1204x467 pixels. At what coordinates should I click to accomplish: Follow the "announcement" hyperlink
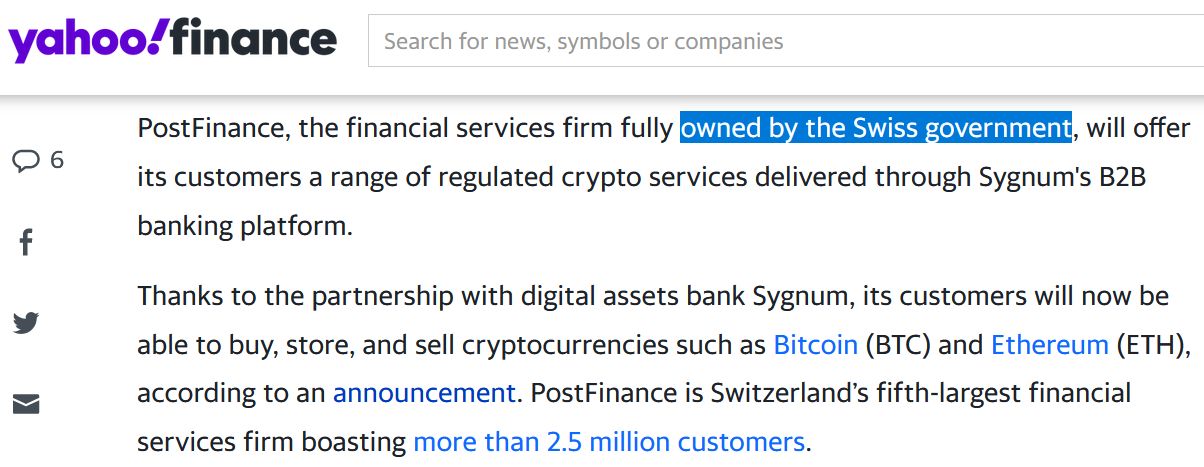pos(424,393)
